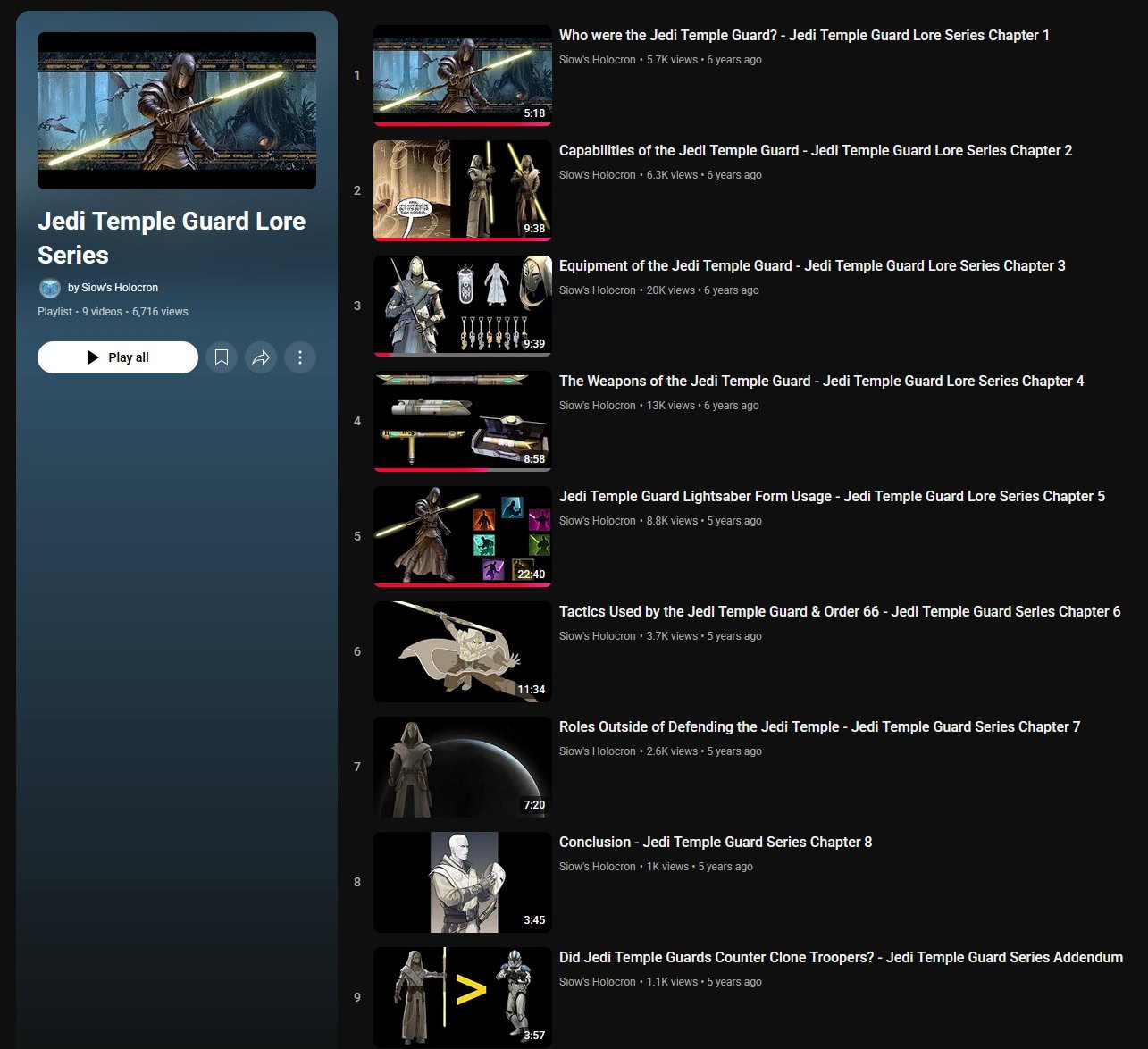
Task: Open 'Tactics Used by the Jedi Temple Guard' title
Action: pos(839,611)
